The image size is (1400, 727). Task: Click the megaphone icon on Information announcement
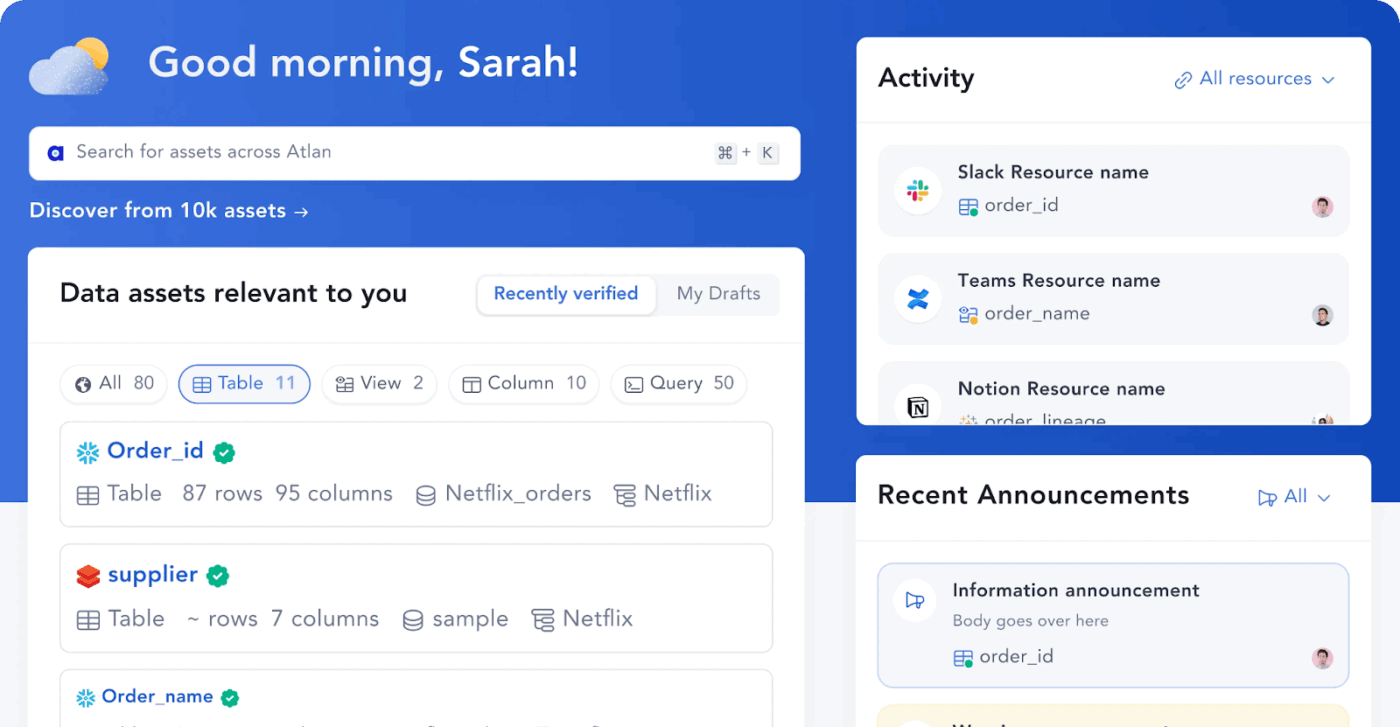click(x=914, y=599)
